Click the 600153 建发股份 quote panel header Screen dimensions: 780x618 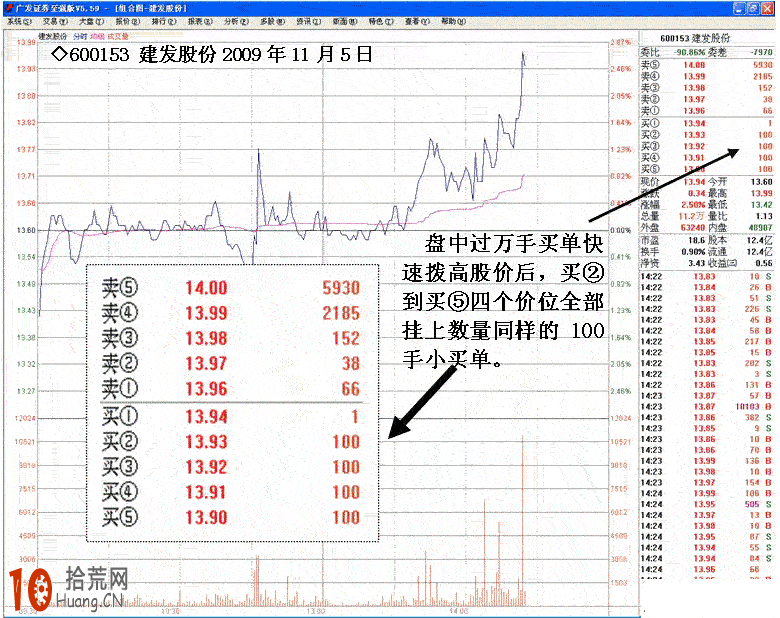(x=695, y=38)
